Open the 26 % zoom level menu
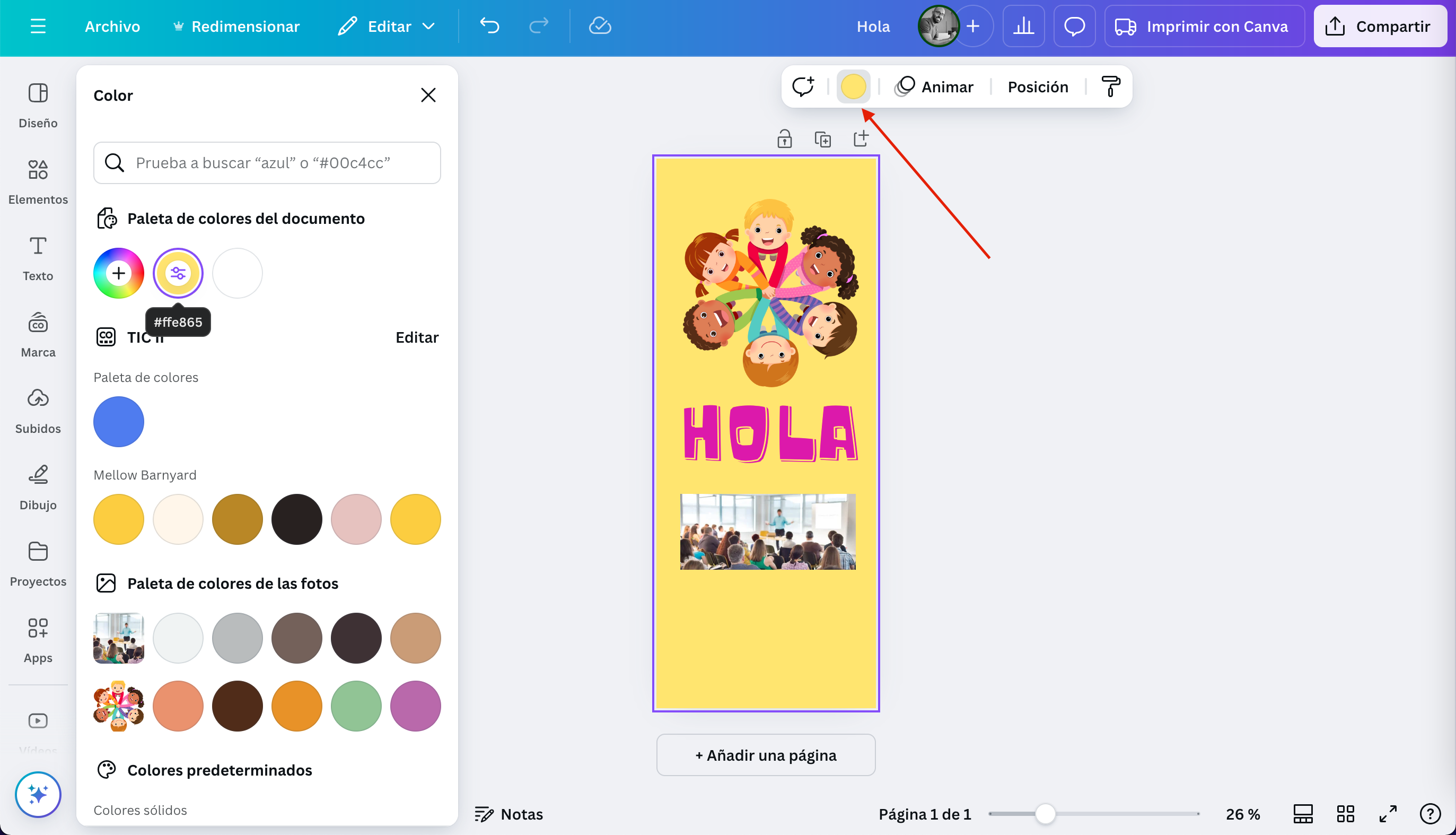 point(1242,814)
